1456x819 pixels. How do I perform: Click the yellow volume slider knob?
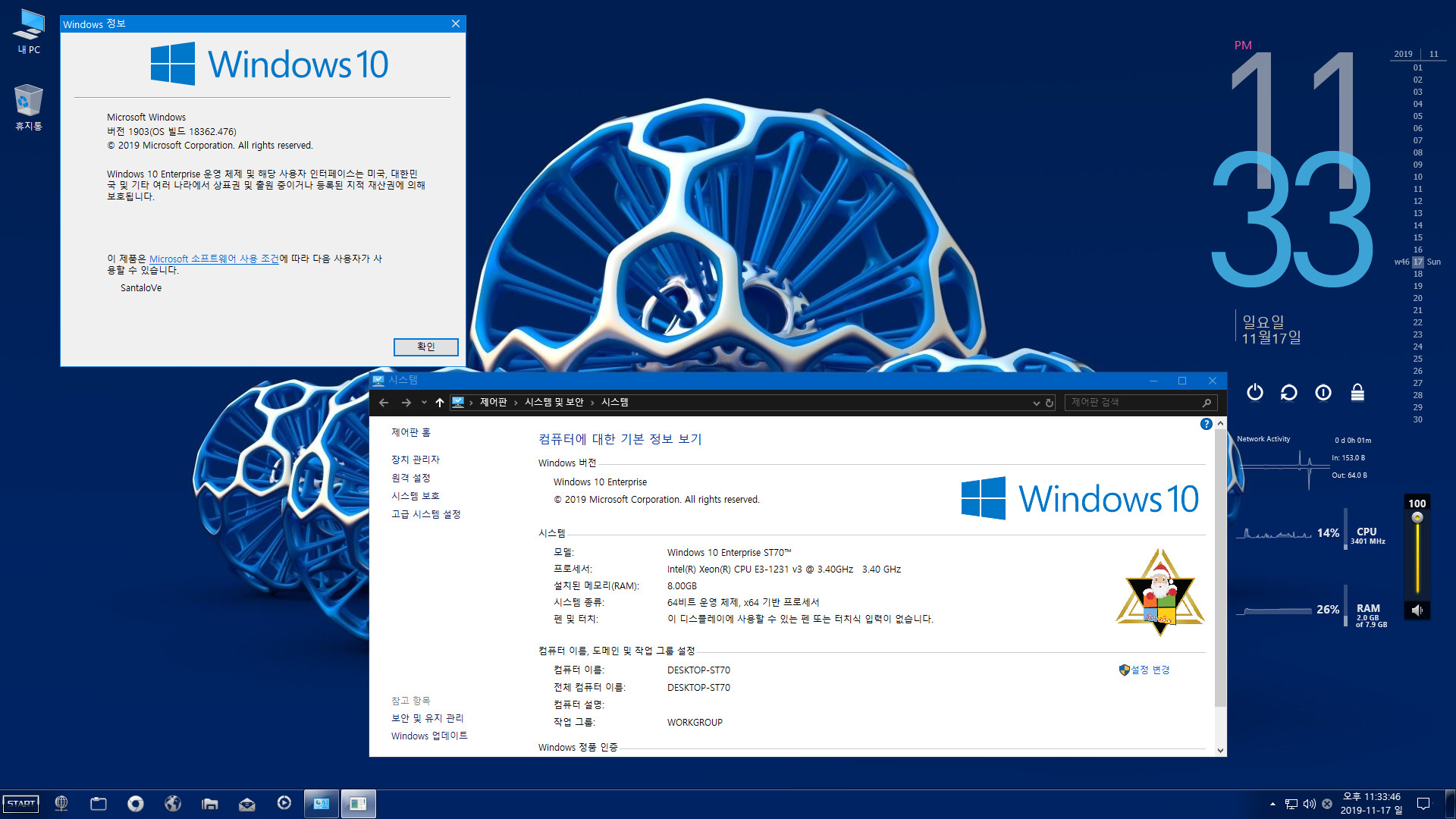[1417, 518]
